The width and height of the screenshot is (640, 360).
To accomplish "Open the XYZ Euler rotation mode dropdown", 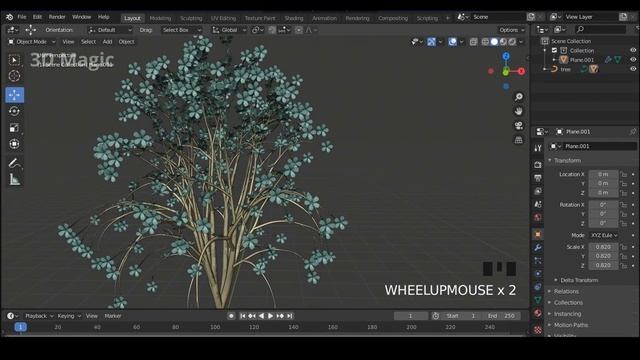I will click(603, 235).
